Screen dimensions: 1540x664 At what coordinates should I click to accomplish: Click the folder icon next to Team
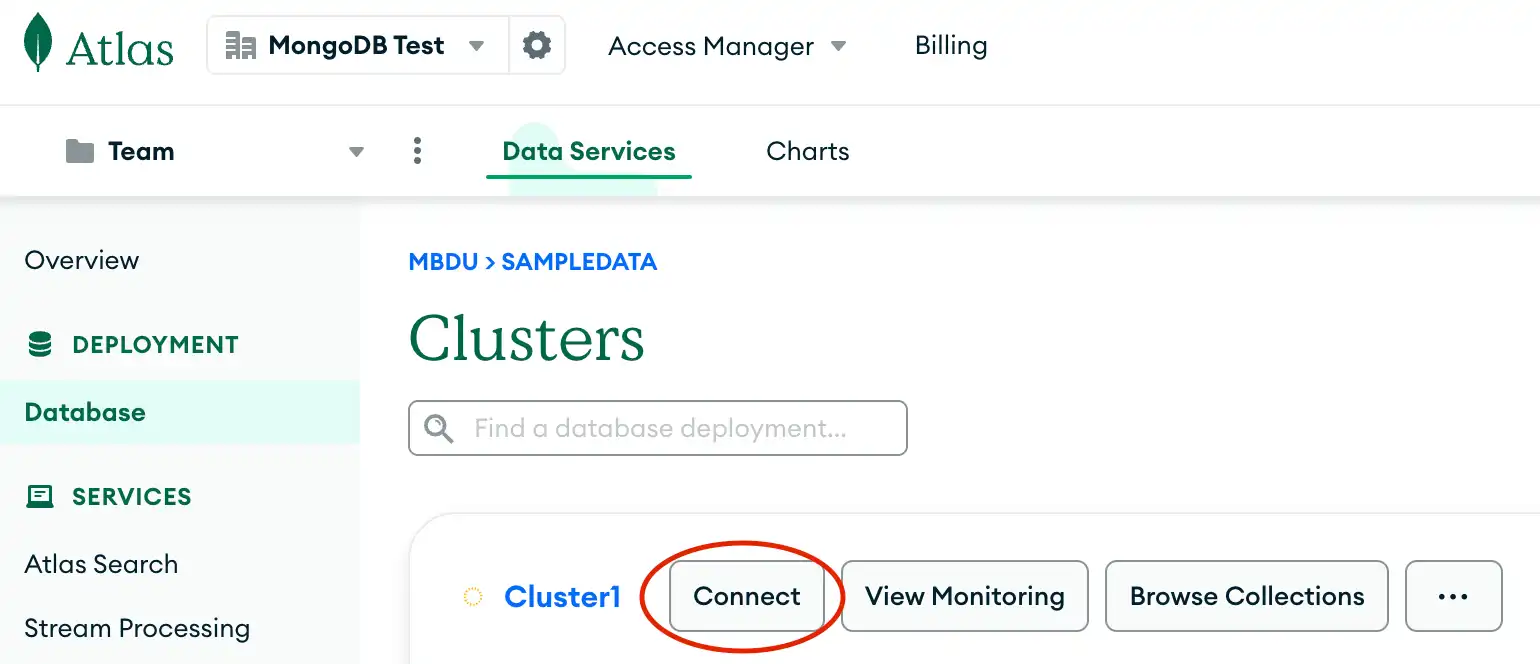79,150
